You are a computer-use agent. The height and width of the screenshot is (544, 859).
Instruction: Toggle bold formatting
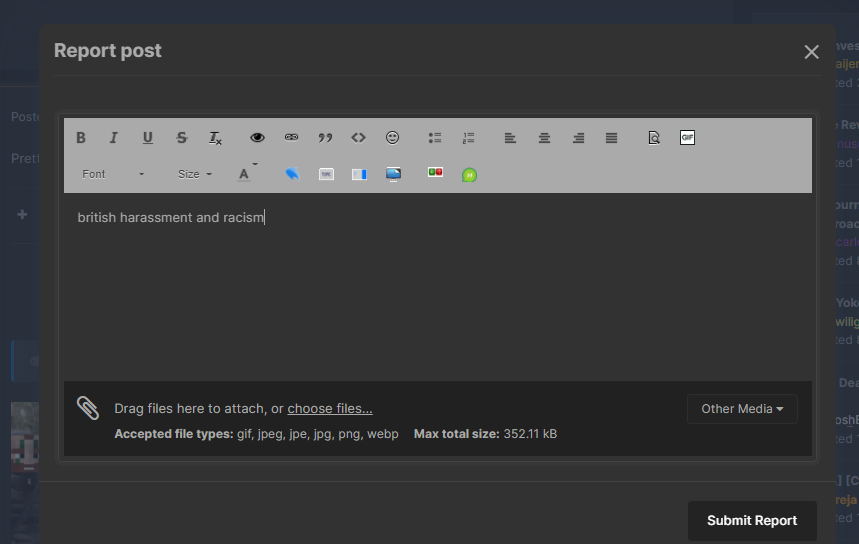81,138
